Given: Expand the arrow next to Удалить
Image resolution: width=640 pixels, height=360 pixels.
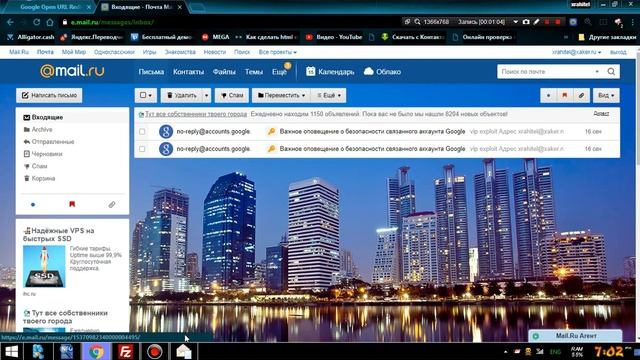Looking at the screenshot, I should (x=207, y=95).
